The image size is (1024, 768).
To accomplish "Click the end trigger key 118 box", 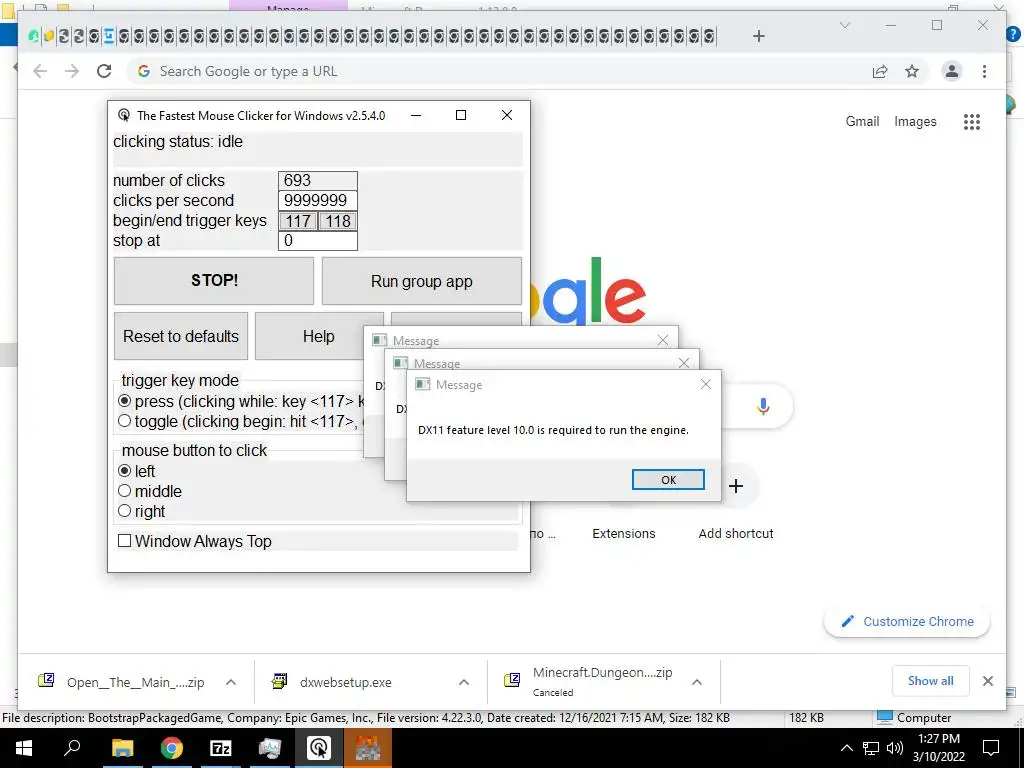I will click(338, 221).
